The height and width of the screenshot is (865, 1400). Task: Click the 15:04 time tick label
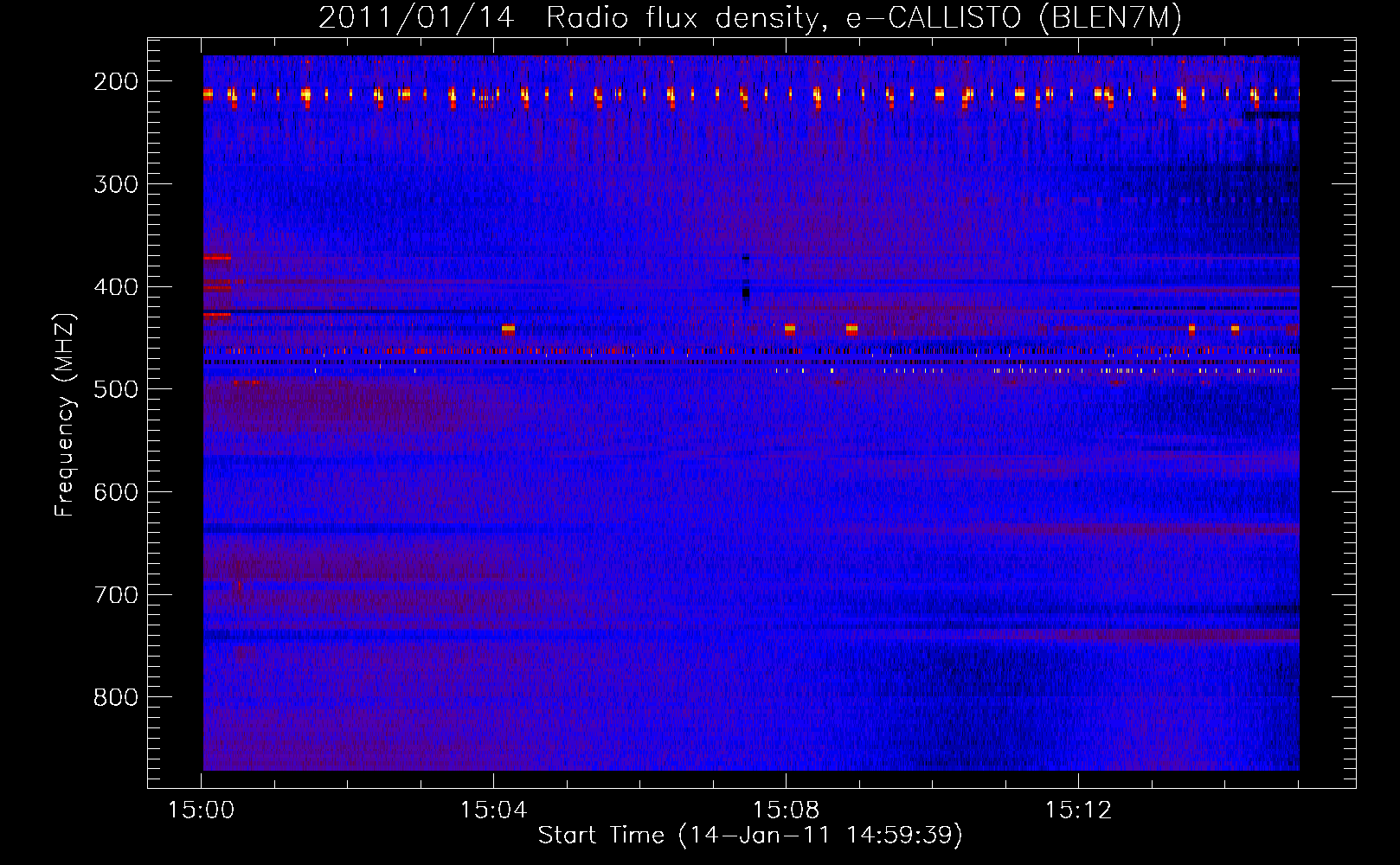[x=494, y=811]
